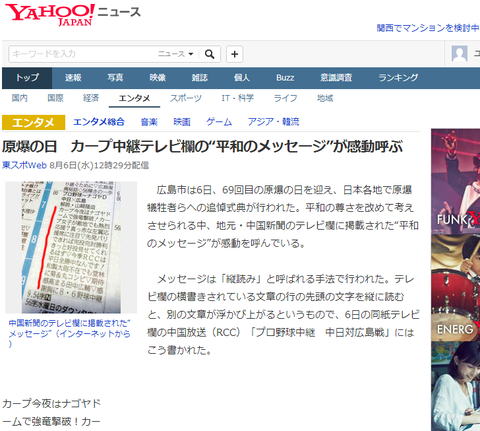Enlarge the newspaper TV listing photo
The width and height of the screenshot is (480, 431).
coord(71,247)
